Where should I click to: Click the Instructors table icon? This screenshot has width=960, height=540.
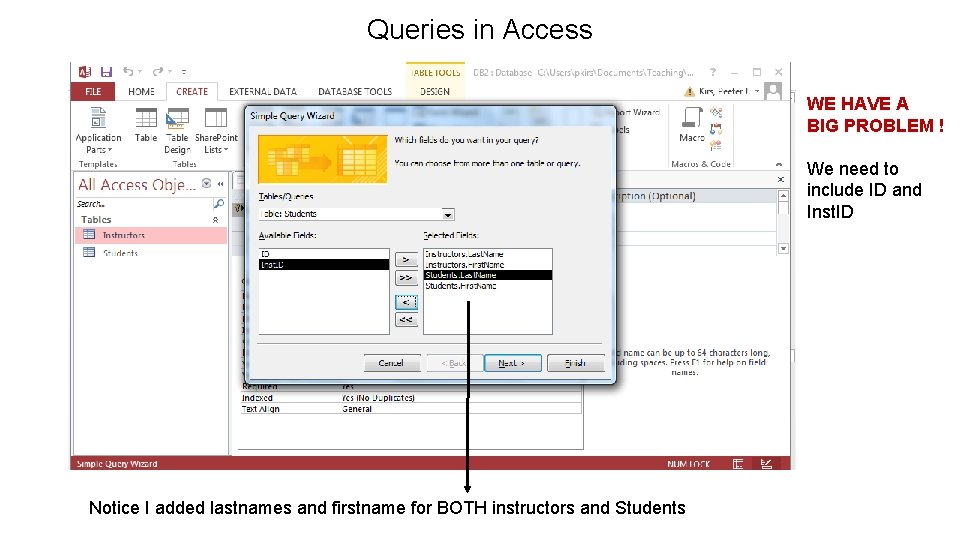(x=89, y=234)
